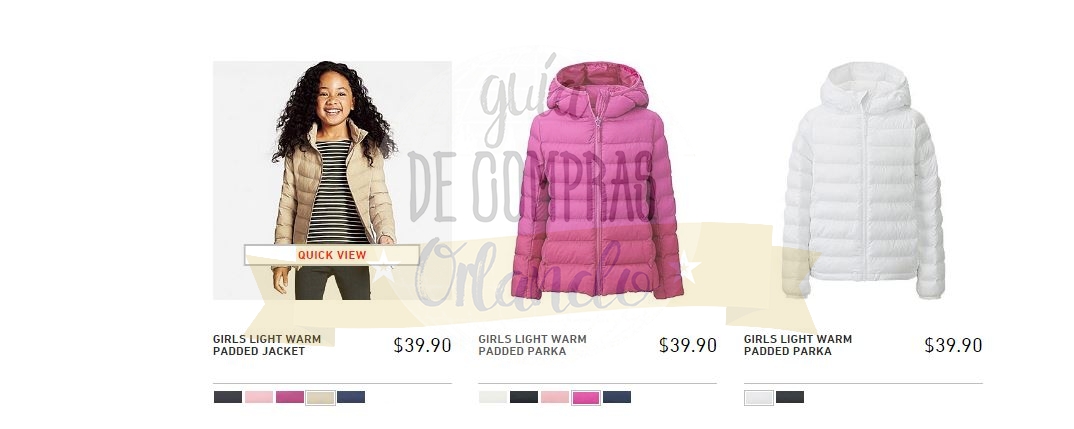Pick the magenta swatch under the Padded Jacket
Screen dimensions: 1074x429
tap(290, 397)
